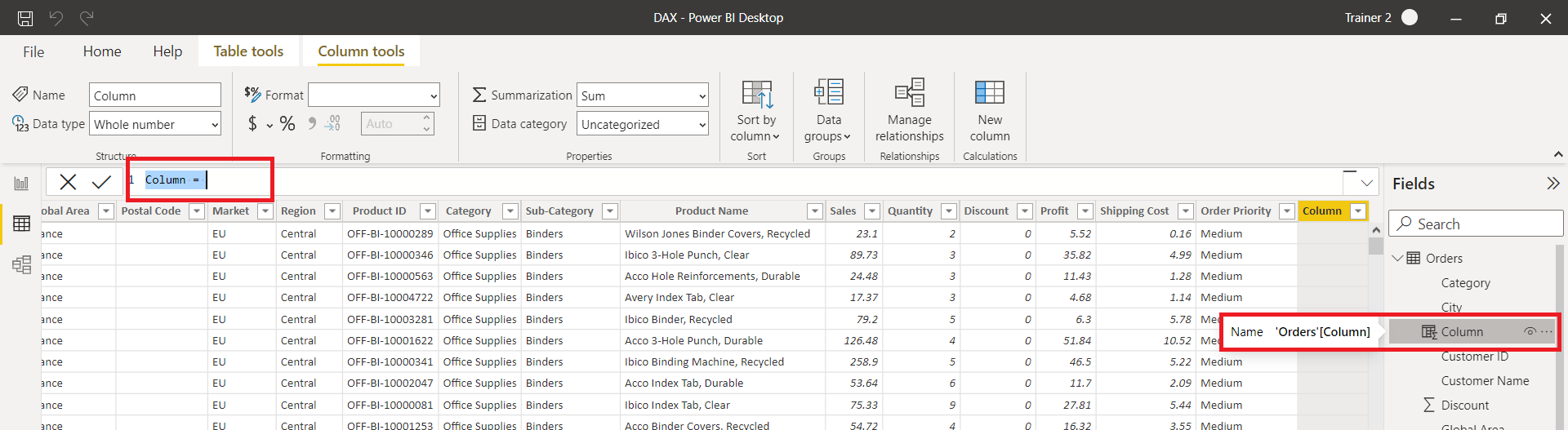Image resolution: width=1568 pixels, height=430 pixels.
Task: Select the Column tools tab
Action: point(361,51)
